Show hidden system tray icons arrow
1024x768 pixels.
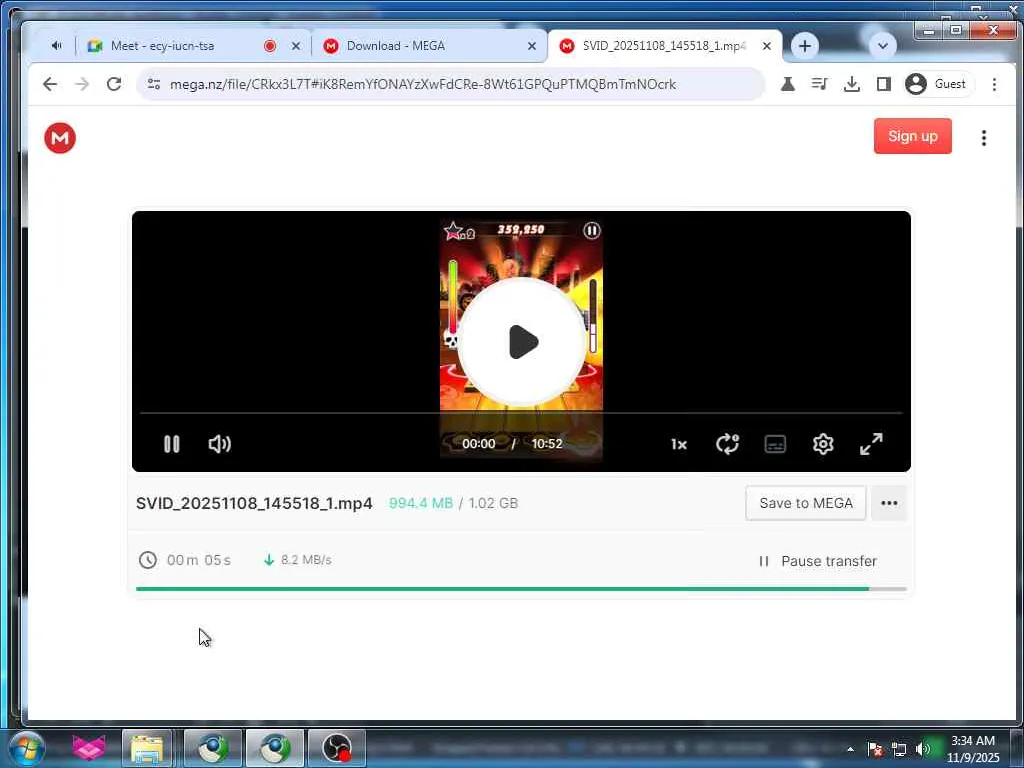tap(850, 749)
